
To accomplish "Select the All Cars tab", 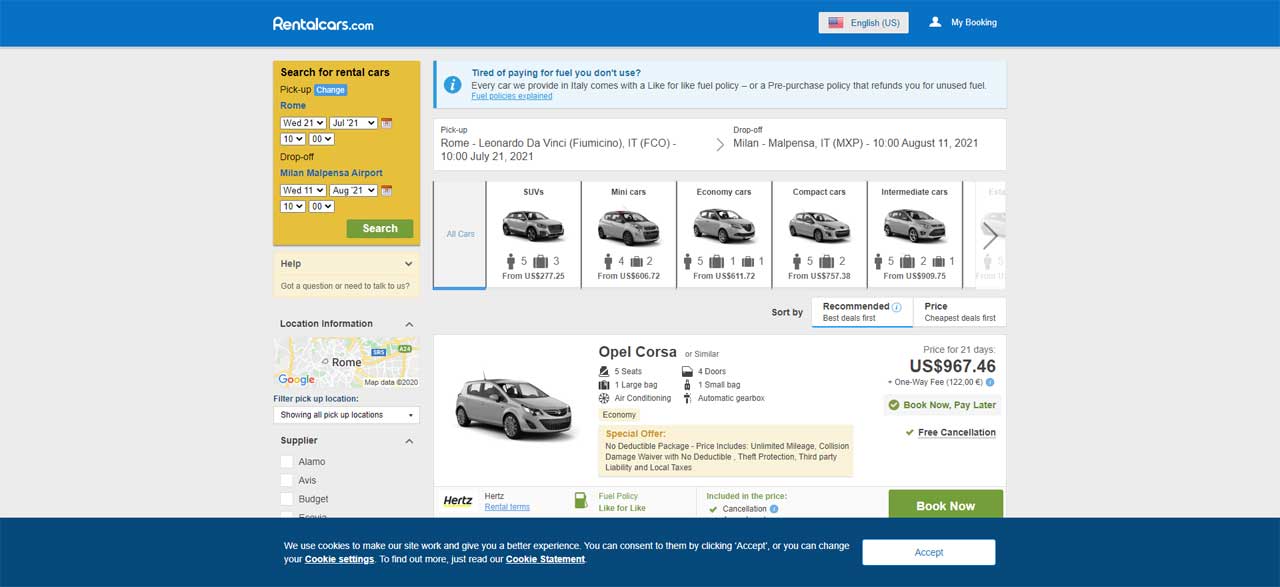I will 460,235.
